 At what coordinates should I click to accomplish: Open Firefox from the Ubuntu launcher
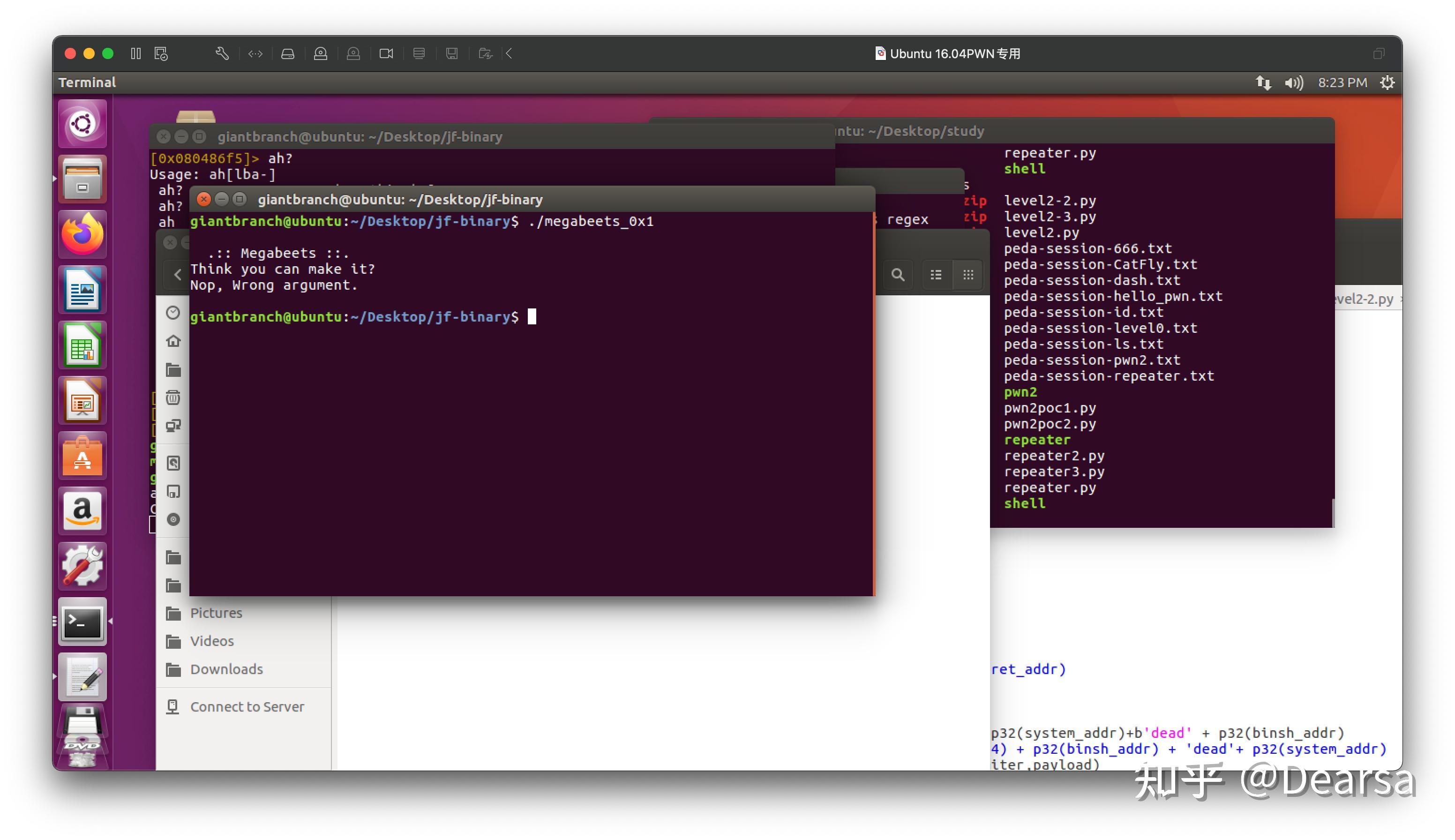pyautogui.click(x=82, y=233)
